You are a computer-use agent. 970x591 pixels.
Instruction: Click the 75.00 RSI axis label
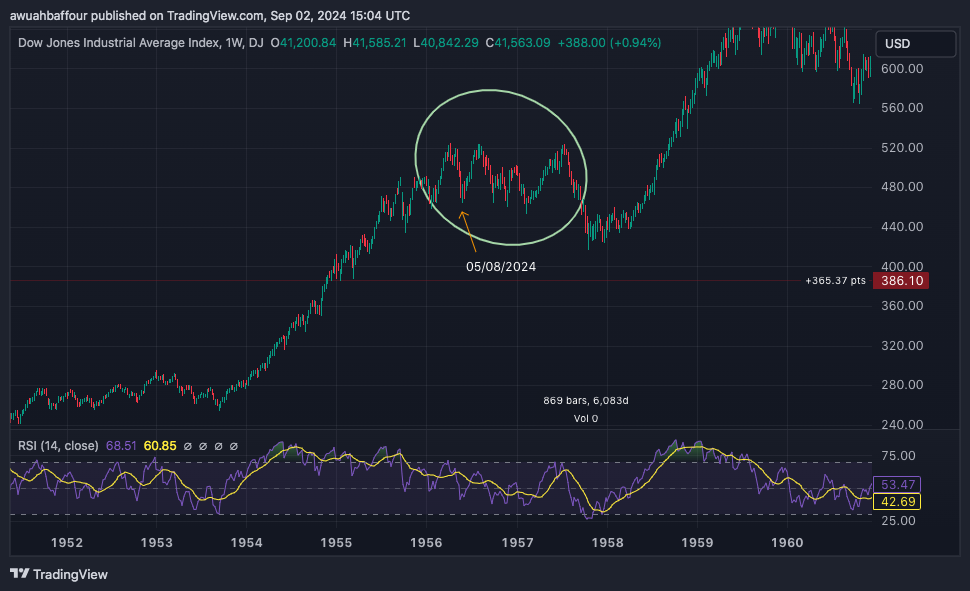point(898,456)
